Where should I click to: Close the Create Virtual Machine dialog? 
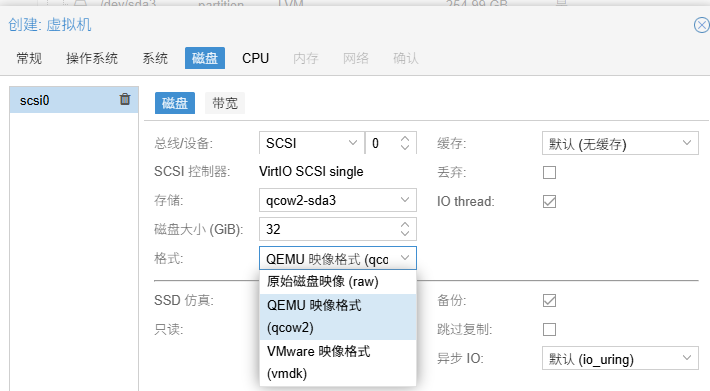[701, 25]
